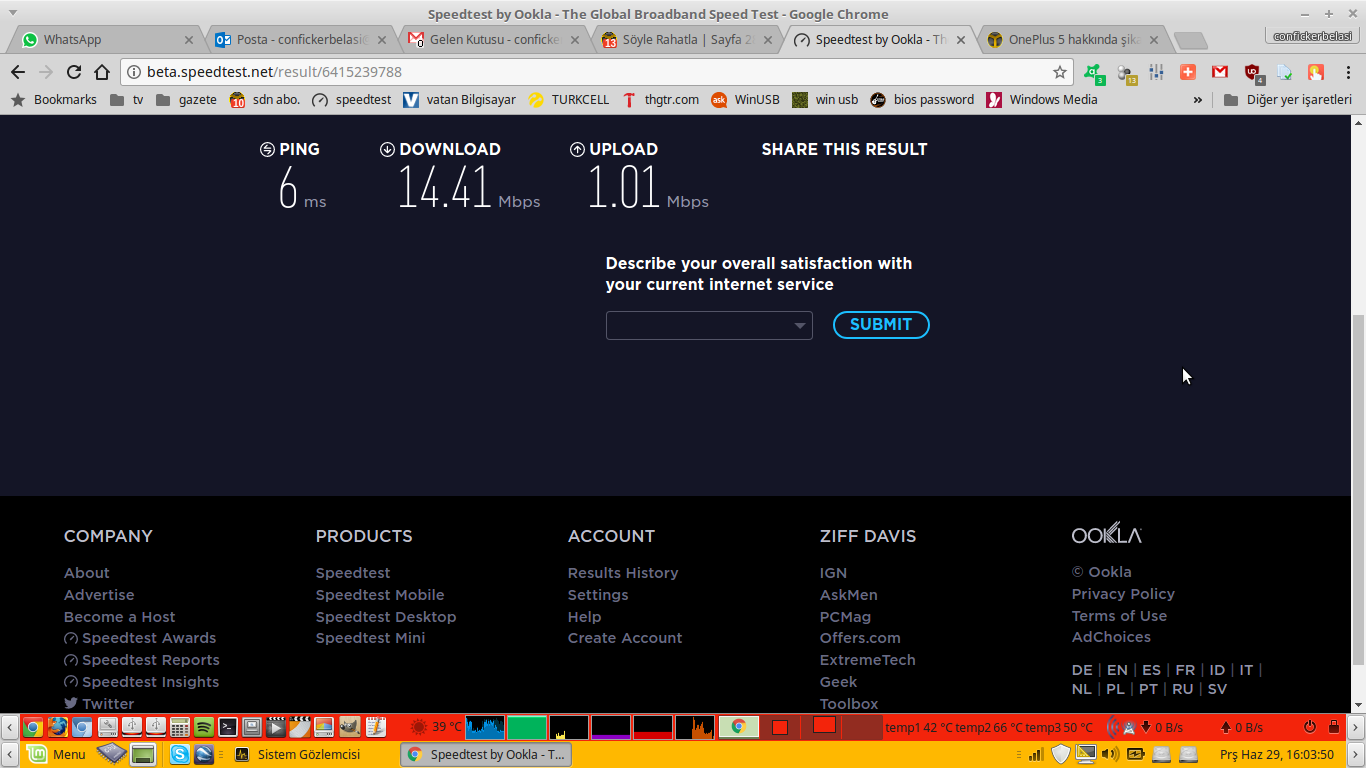The width and height of the screenshot is (1366, 768).
Task: Click the Google Chrome launcher in panel
Action: [33, 727]
